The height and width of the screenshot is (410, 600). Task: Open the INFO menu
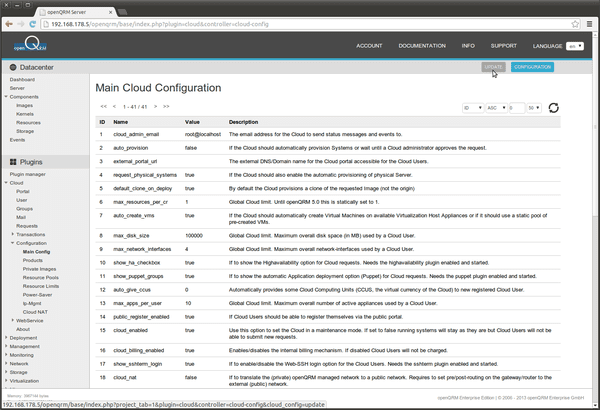468,46
